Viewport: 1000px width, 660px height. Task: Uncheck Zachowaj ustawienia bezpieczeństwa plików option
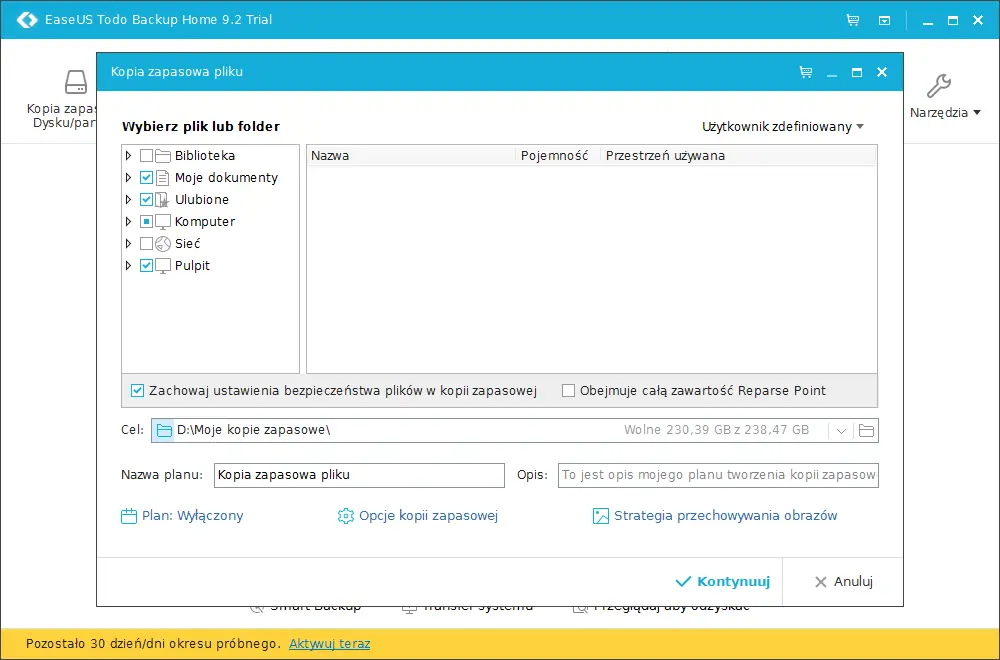[x=137, y=391]
